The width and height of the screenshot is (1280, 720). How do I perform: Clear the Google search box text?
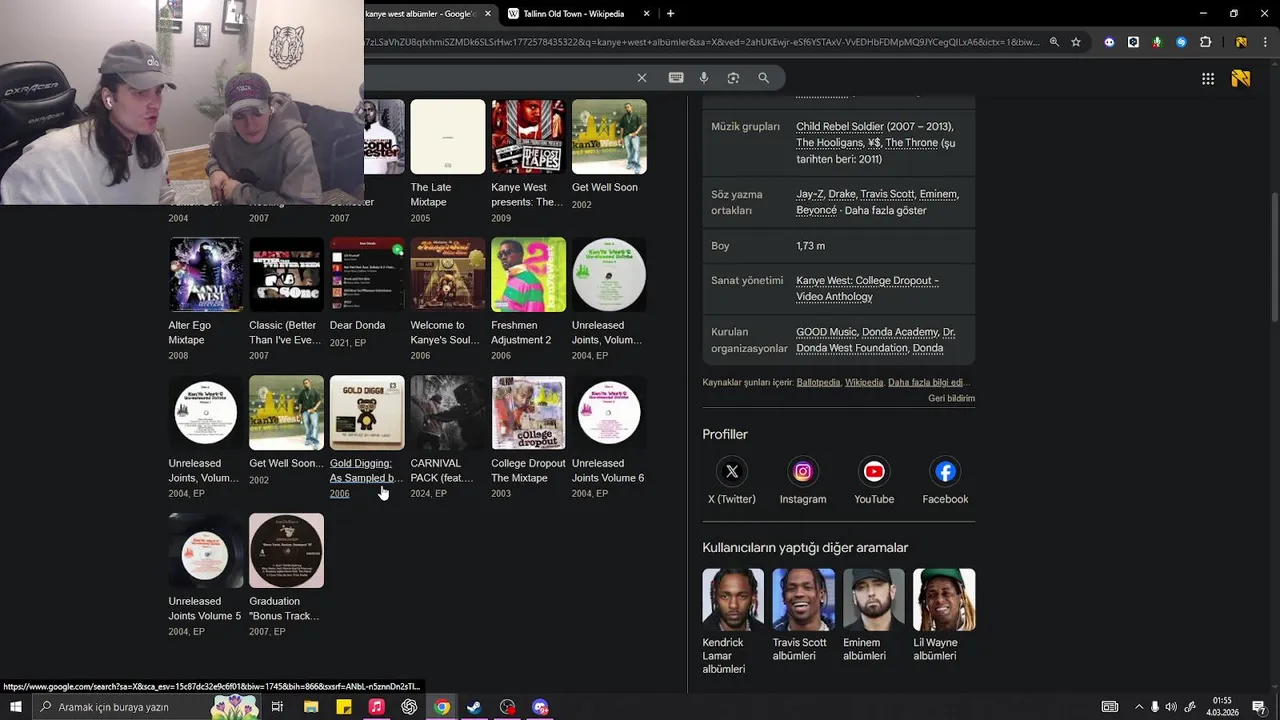point(642,78)
